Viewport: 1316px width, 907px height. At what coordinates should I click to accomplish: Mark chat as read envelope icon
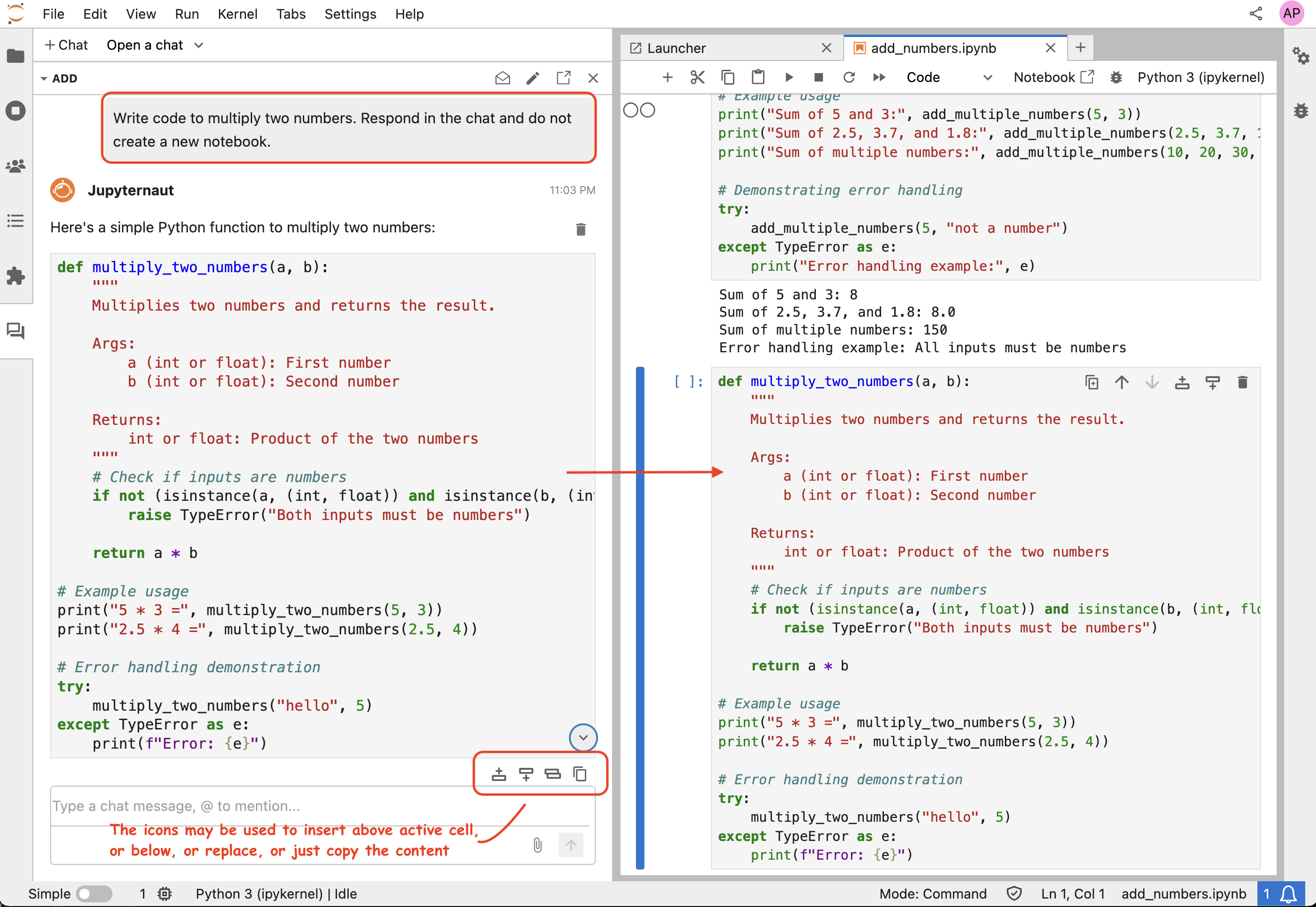502,78
